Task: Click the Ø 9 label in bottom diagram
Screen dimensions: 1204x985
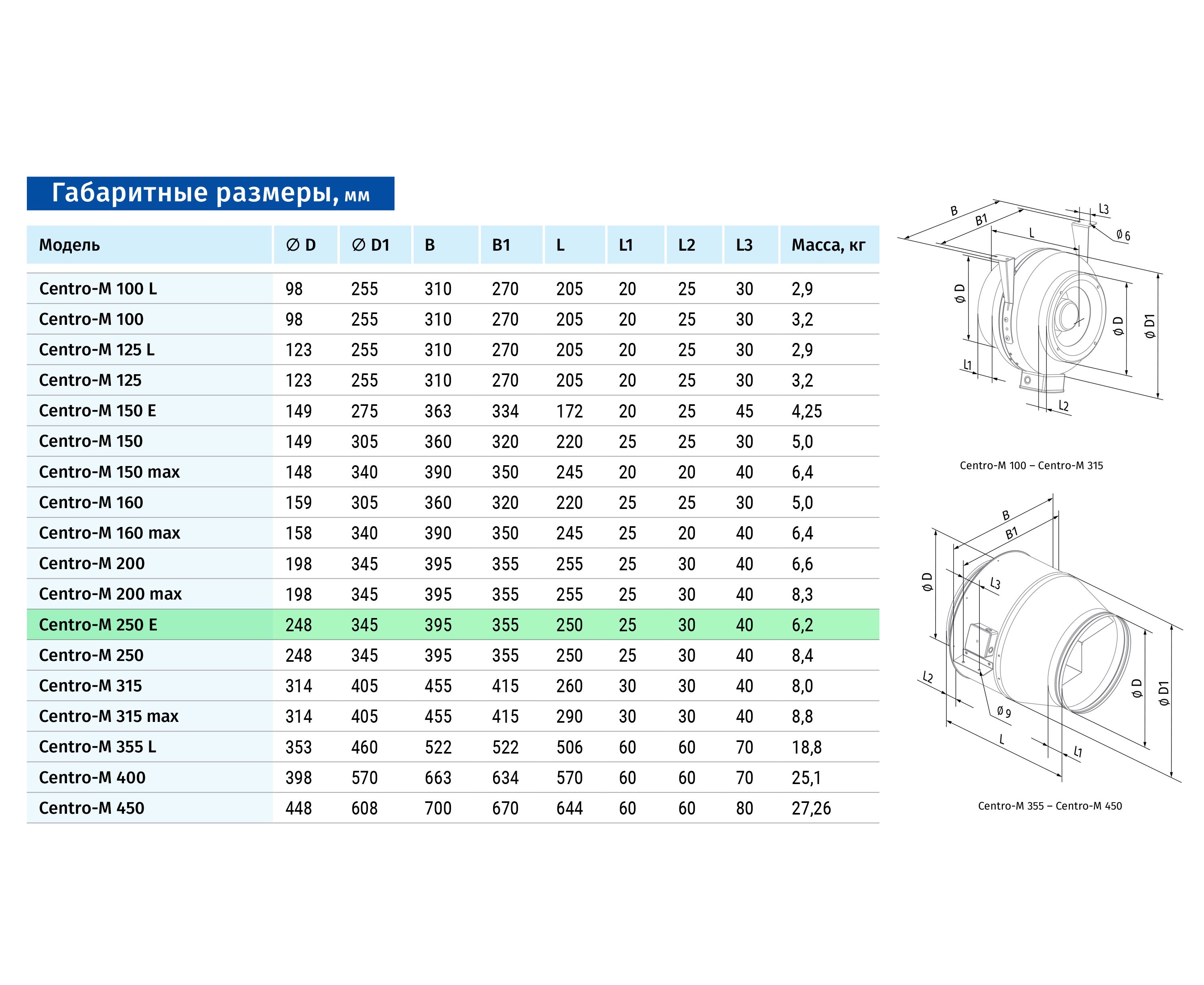Action: 1004,712
